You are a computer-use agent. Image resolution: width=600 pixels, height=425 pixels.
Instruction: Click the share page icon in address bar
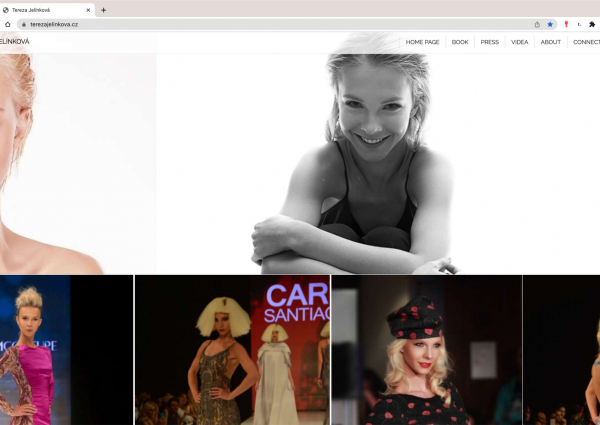pyautogui.click(x=537, y=24)
